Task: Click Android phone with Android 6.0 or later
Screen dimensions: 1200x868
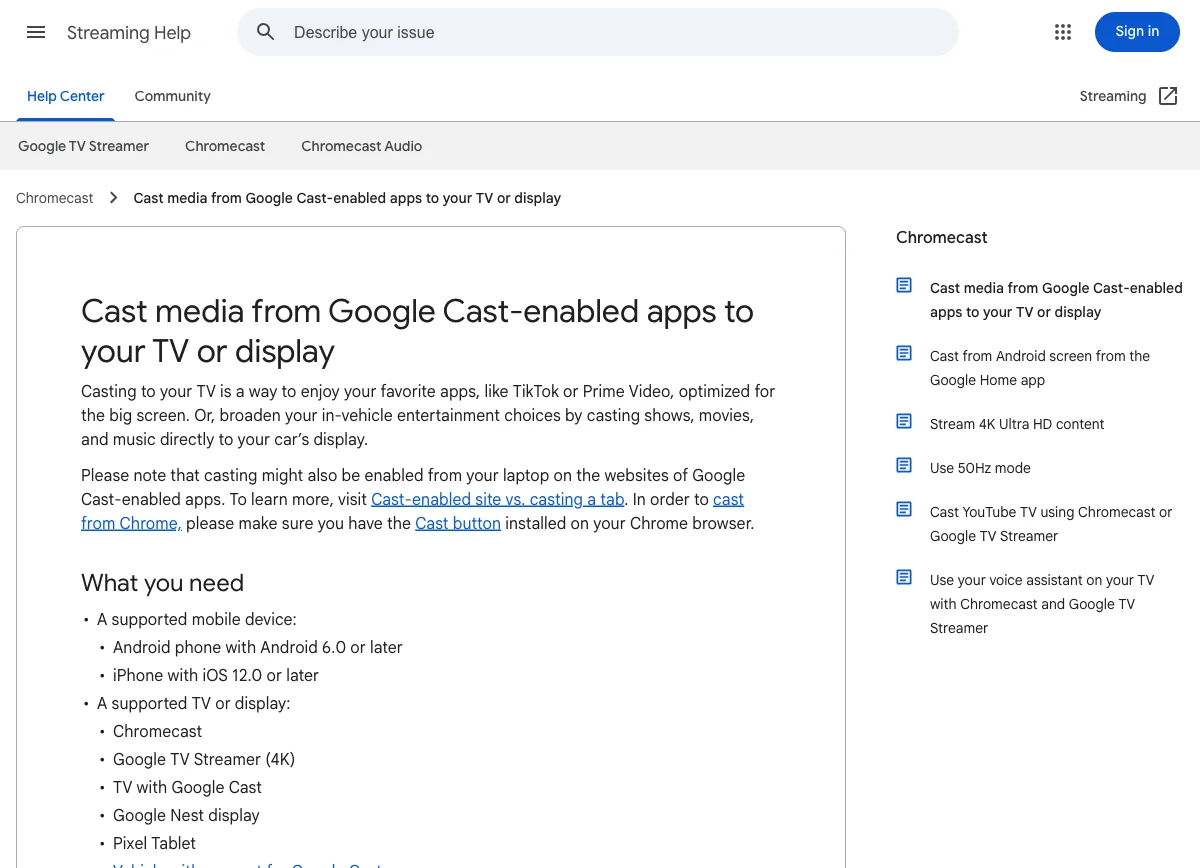Action: (258, 647)
